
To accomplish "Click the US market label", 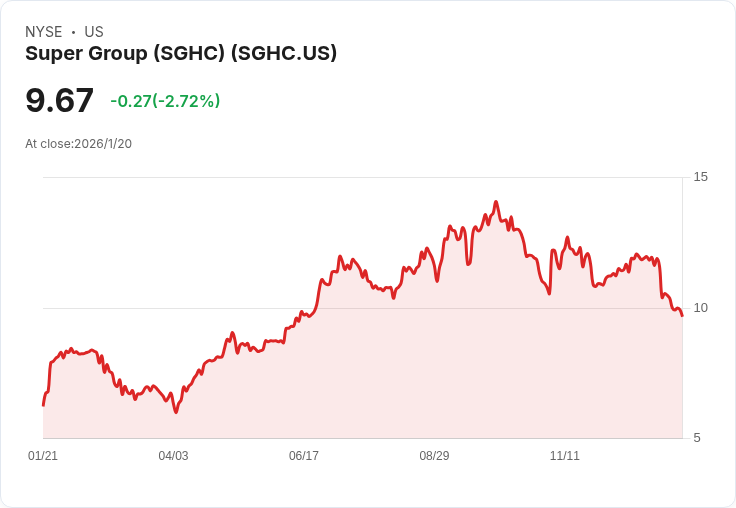I will point(94,32).
